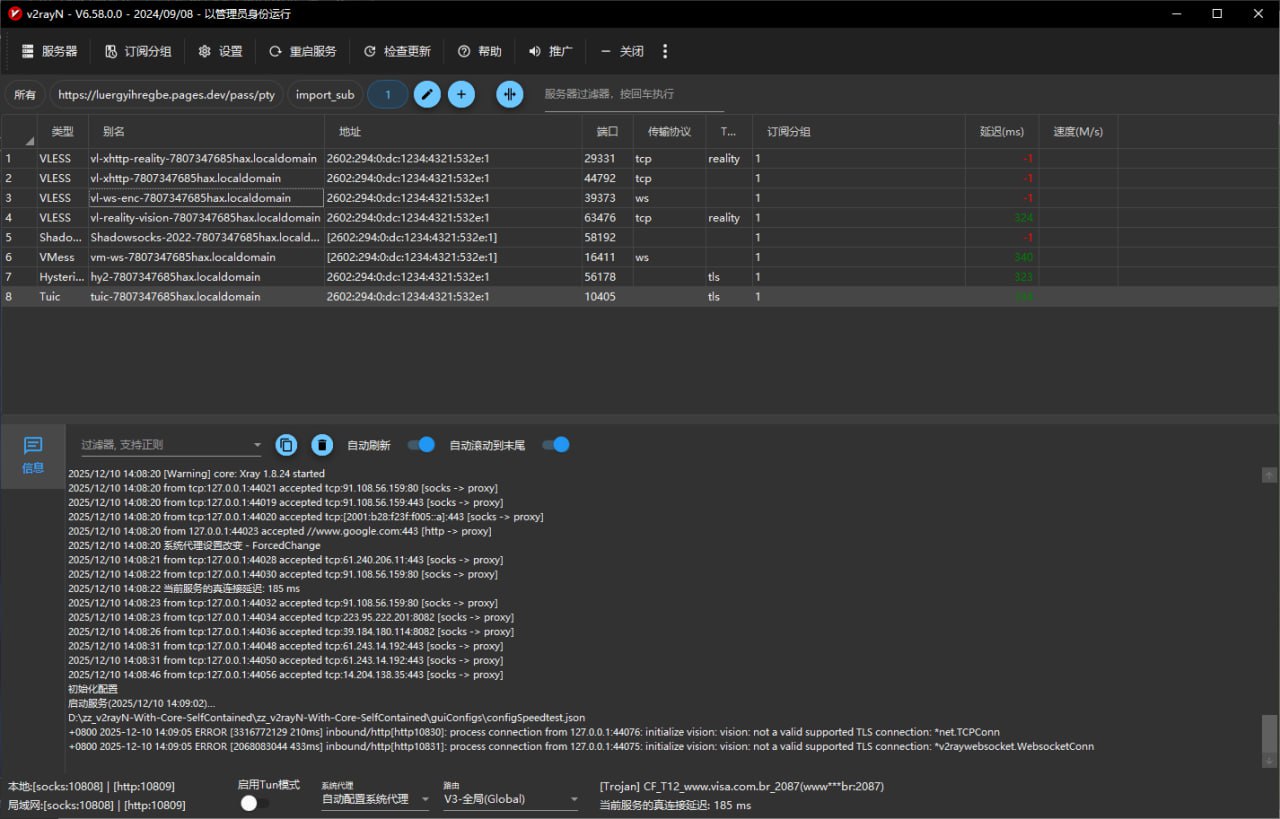The height and width of the screenshot is (819, 1280).
Task: Click the 检查更新 check update button
Action: click(397, 51)
